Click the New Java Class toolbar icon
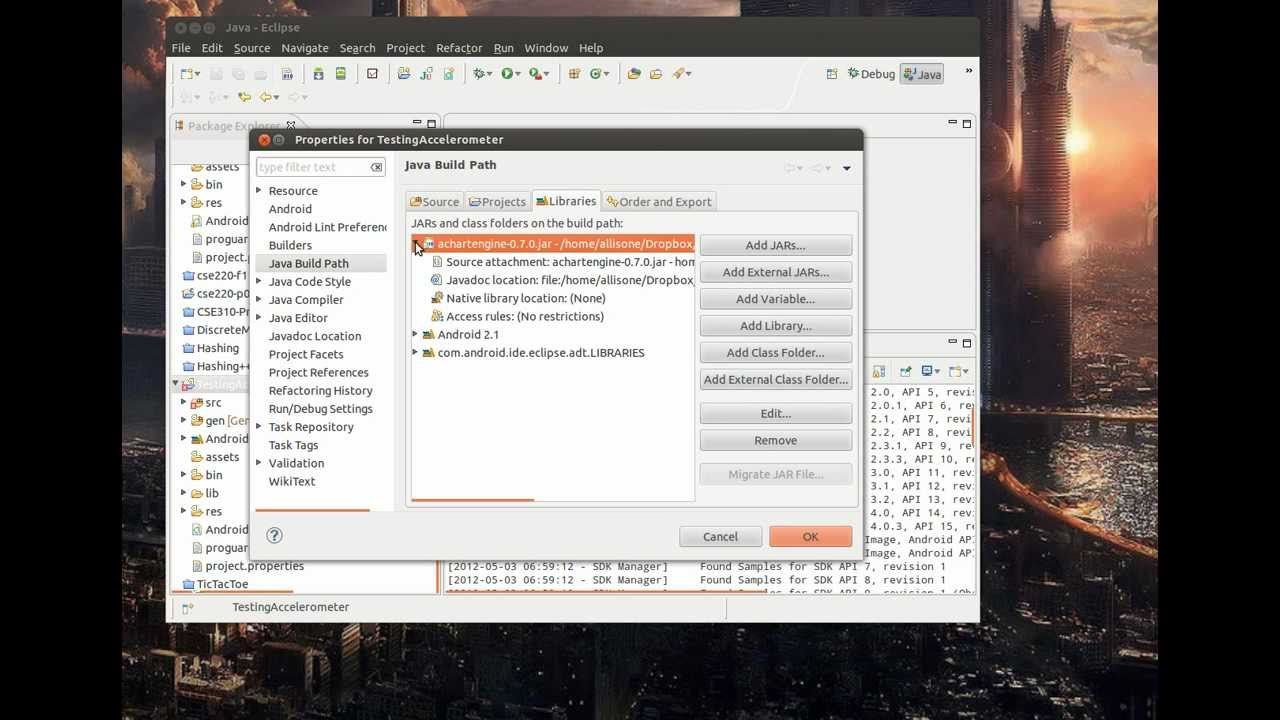1280x720 pixels. [x=596, y=73]
